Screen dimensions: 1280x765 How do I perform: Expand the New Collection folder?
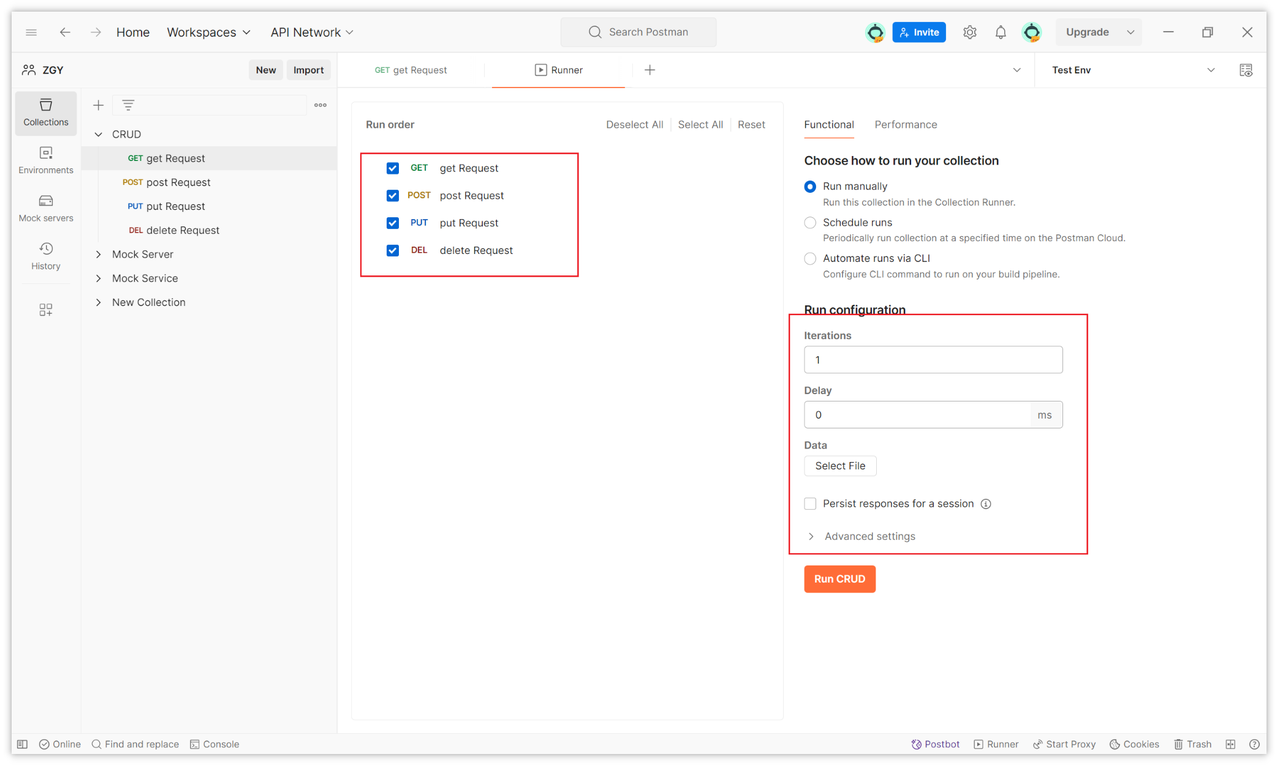[98, 302]
